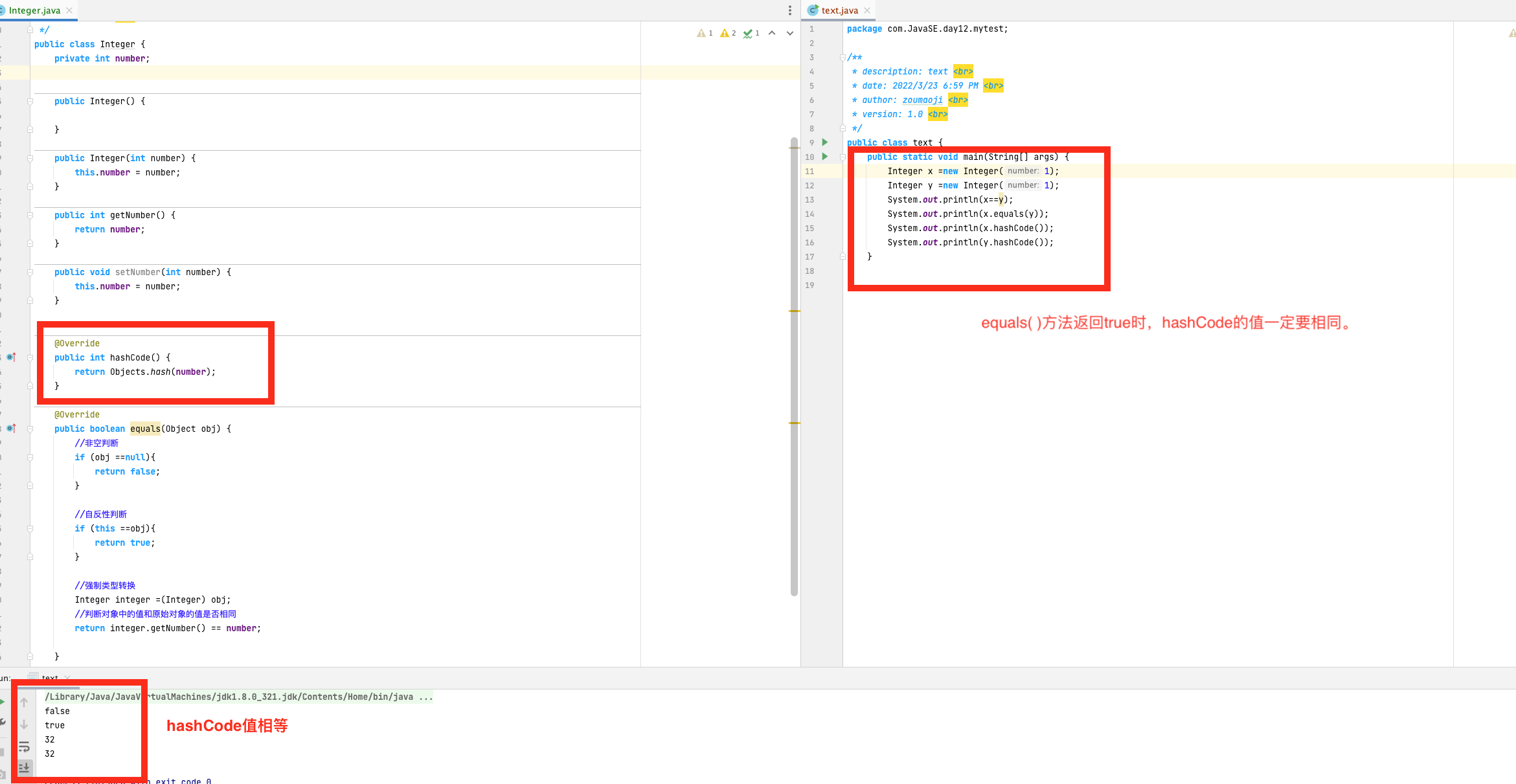
Task: Switch to the text.java tab
Action: [x=839, y=10]
